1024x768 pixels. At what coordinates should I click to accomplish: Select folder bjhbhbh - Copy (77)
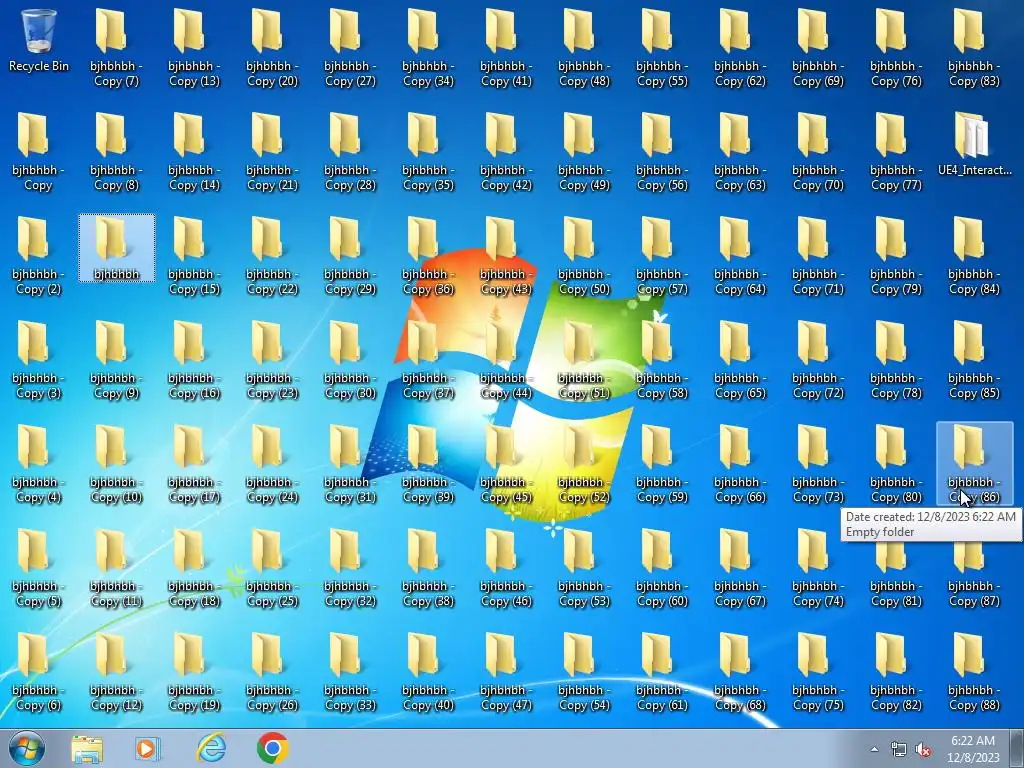[896, 152]
